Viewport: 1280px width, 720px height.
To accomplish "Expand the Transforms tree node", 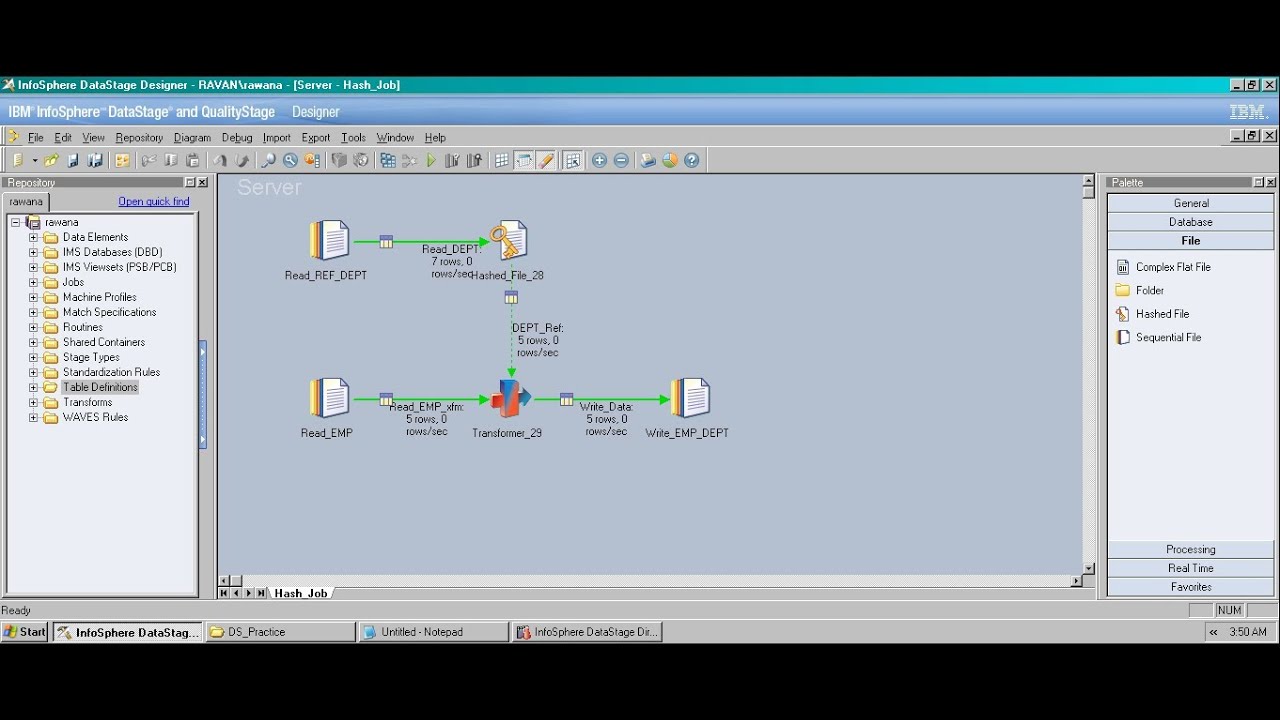I will pyautogui.click(x=33, y=402).
